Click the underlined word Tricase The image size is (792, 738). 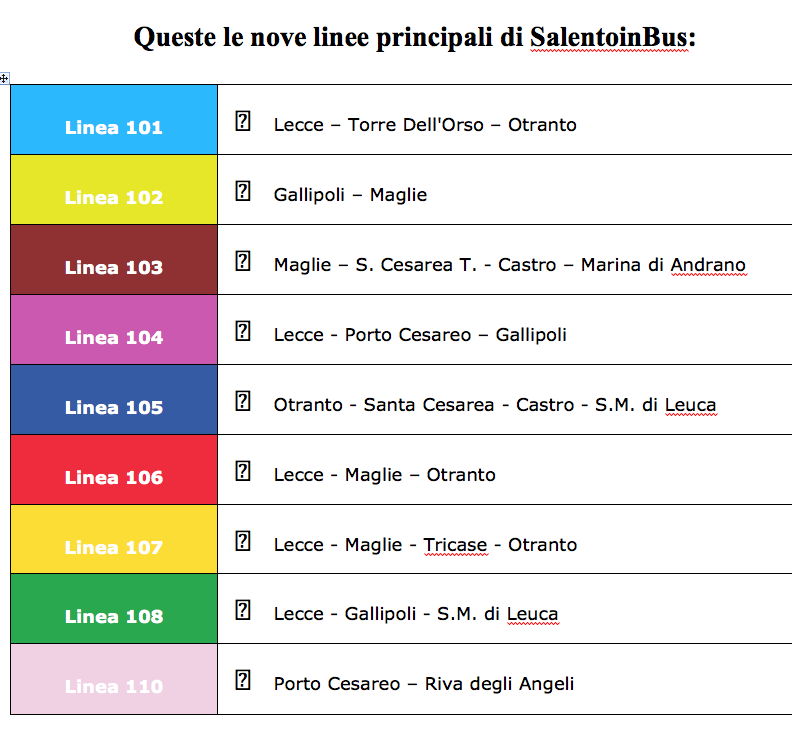[455, 545]
